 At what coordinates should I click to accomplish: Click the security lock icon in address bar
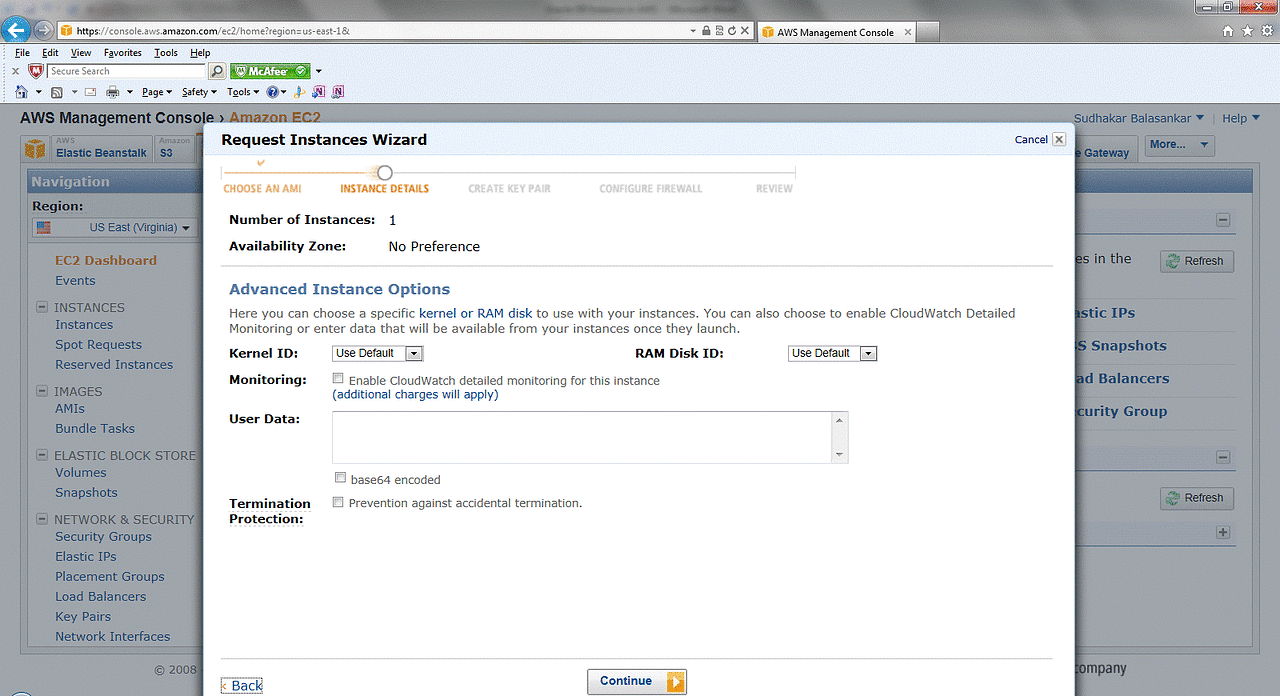(707, 31)
